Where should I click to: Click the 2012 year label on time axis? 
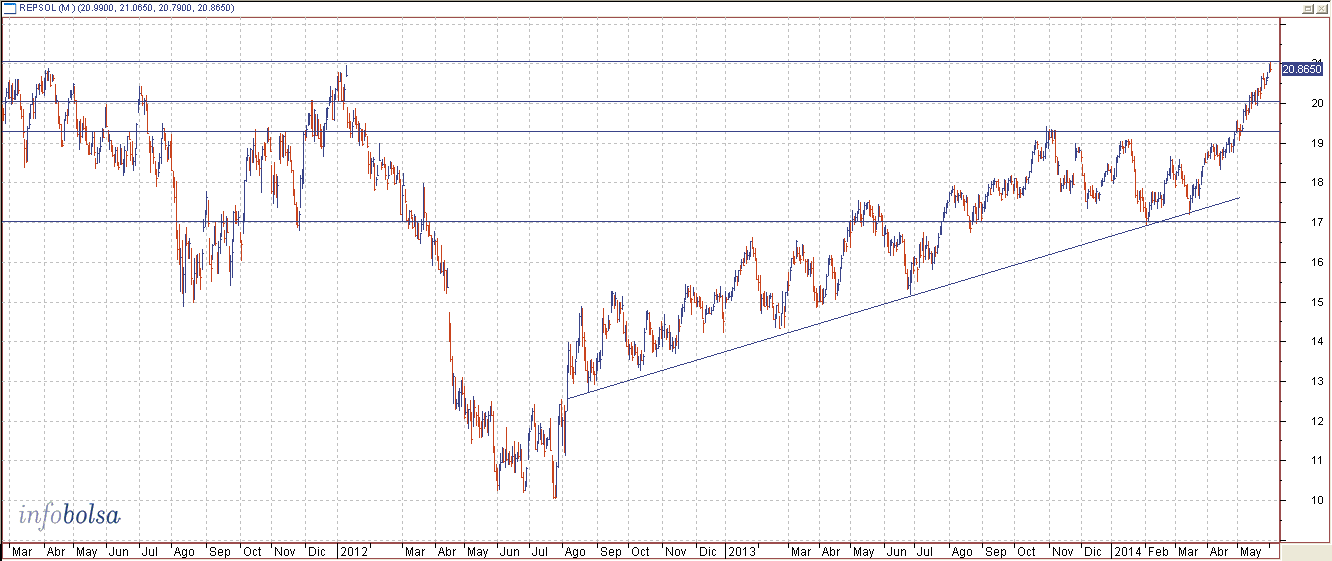[354, 551]
